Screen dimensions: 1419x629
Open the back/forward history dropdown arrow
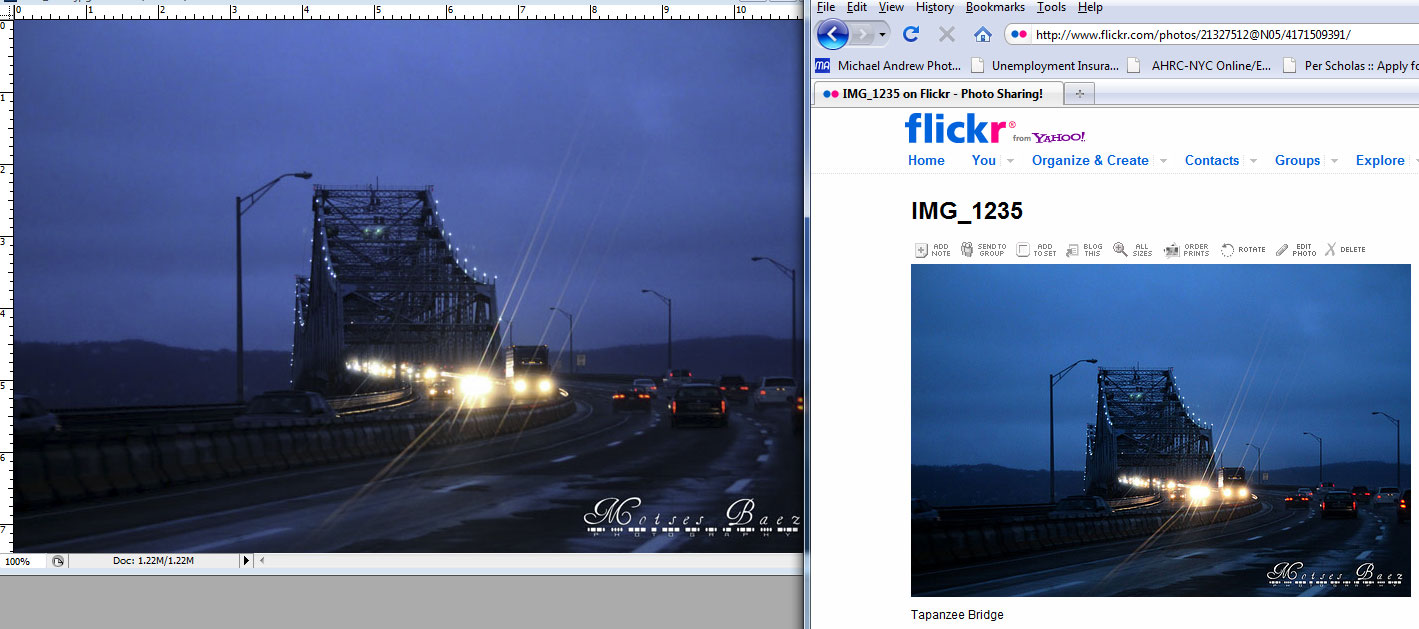[882, 35]
